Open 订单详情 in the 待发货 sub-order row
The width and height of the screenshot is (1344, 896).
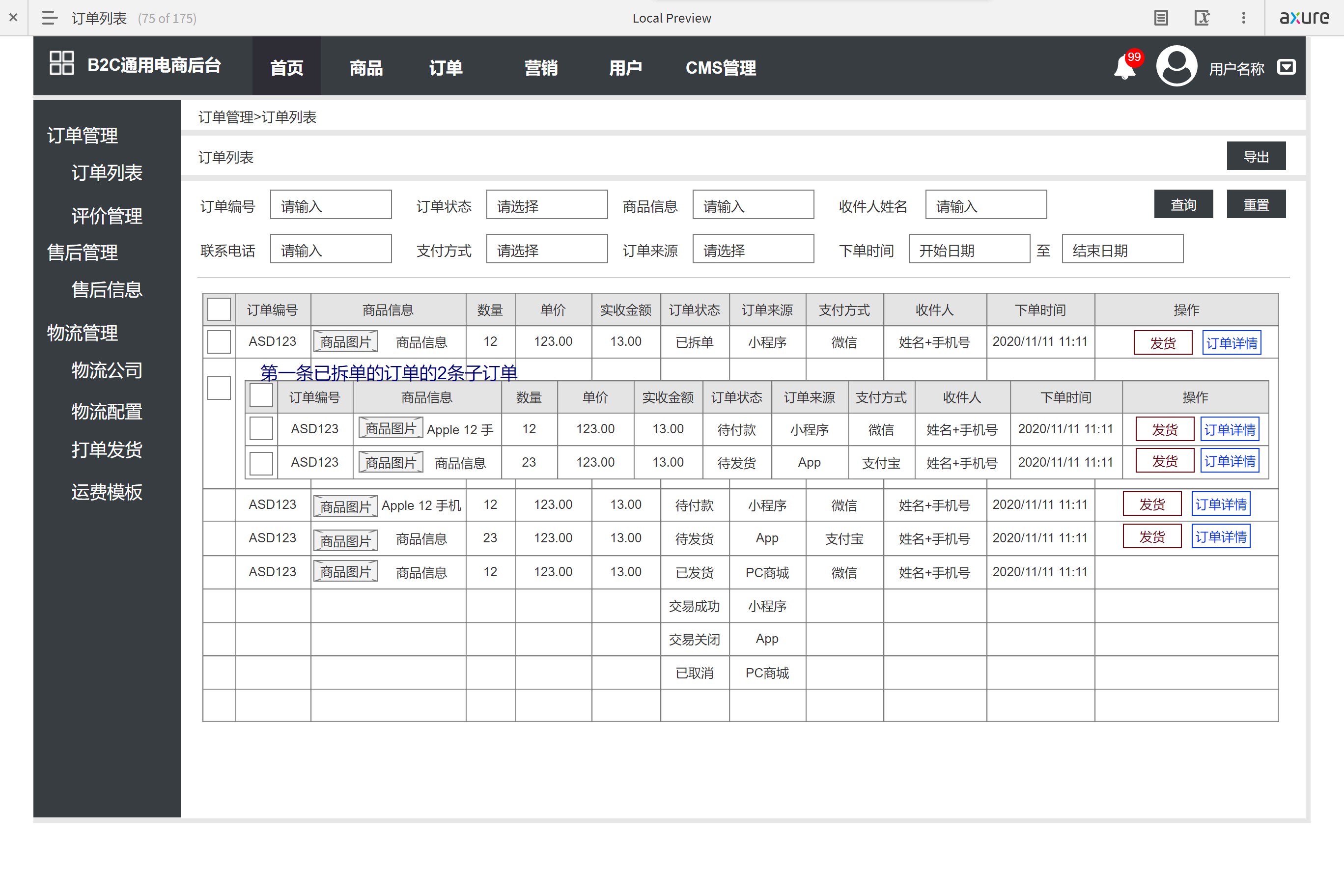point(1230,461)
